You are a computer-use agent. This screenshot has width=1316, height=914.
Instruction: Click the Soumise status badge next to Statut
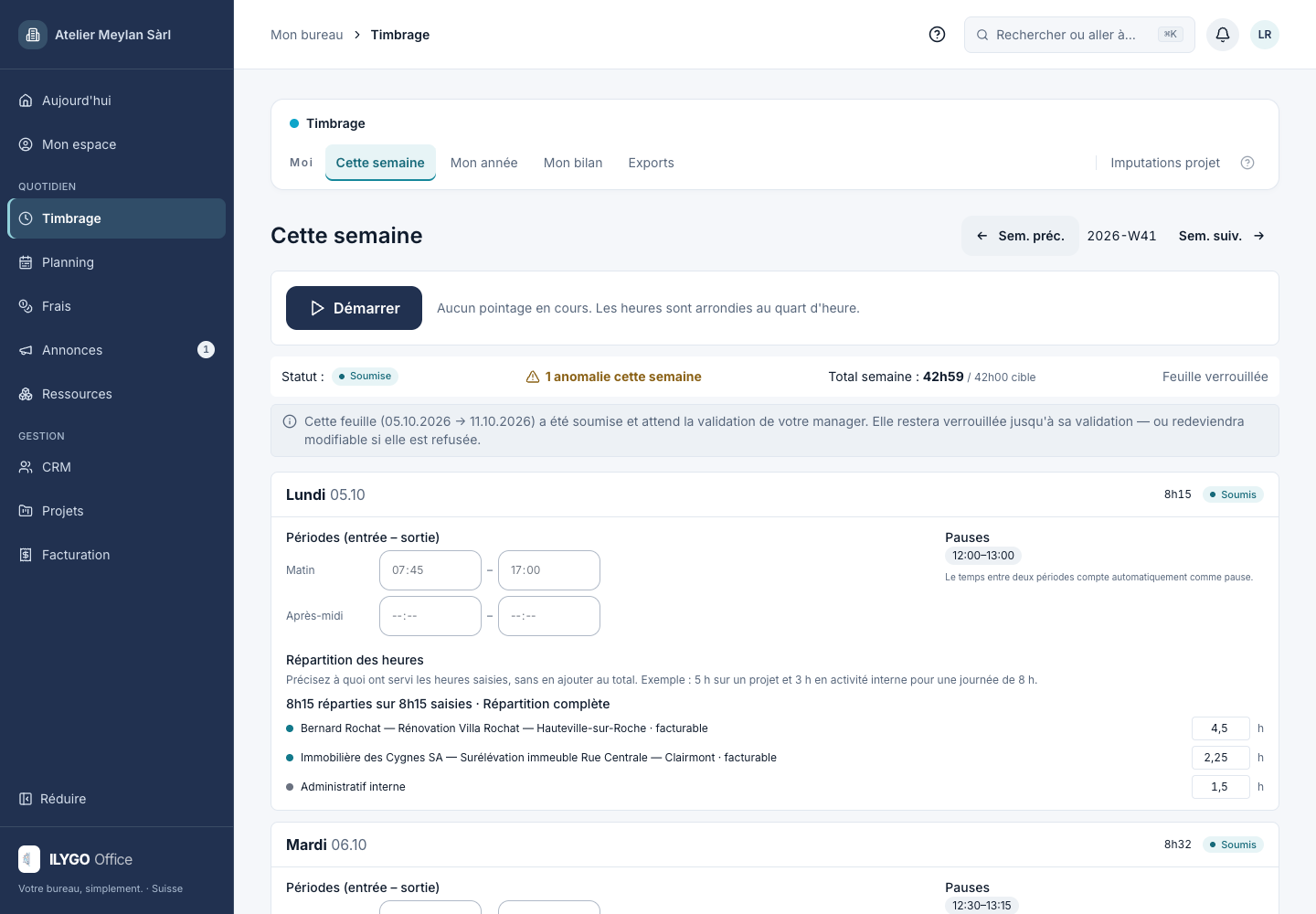(365, 377)
